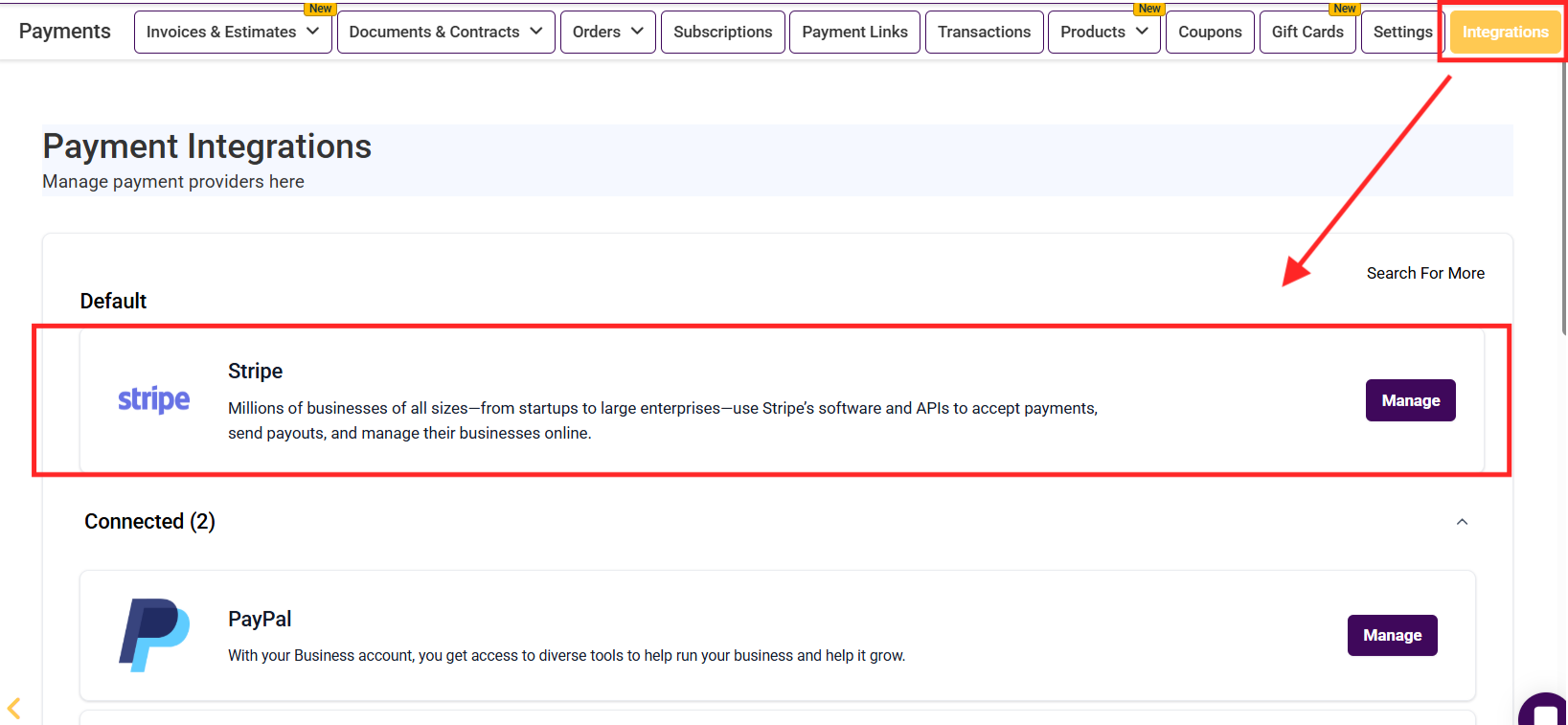1568x725 pixels.
Task: Click the Default section label
Action: 113,301
